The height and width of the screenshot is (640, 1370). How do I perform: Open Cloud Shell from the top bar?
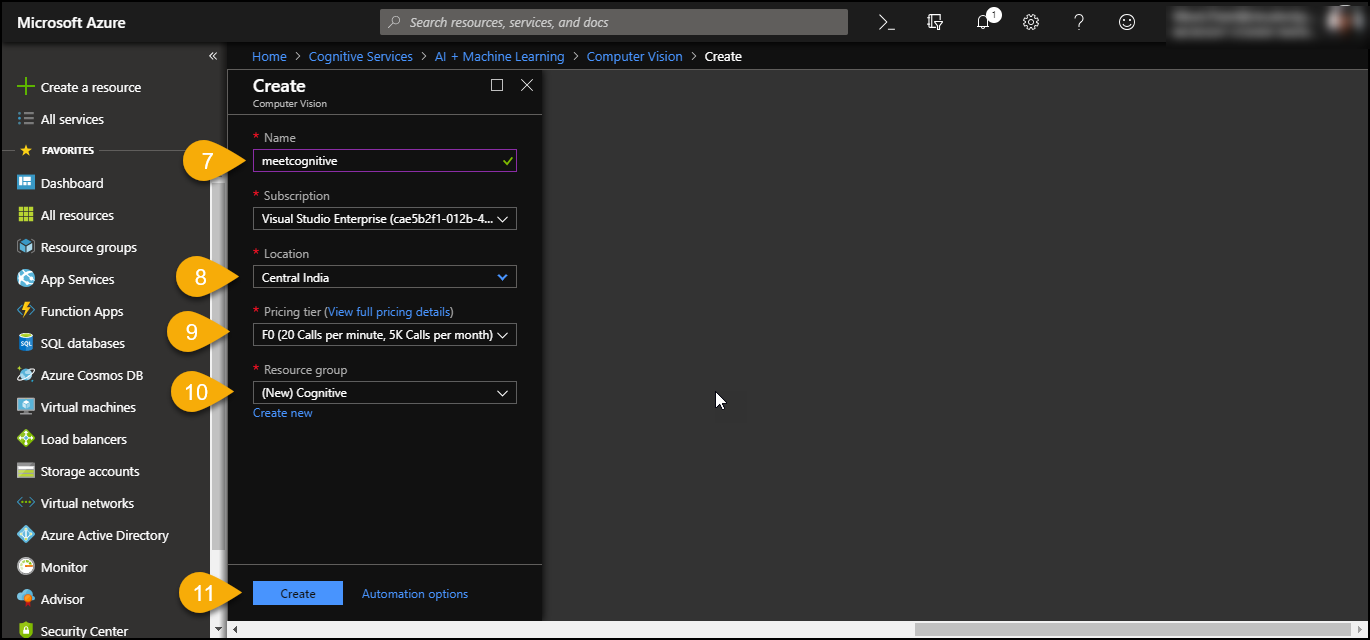click(x=886, y=22)
